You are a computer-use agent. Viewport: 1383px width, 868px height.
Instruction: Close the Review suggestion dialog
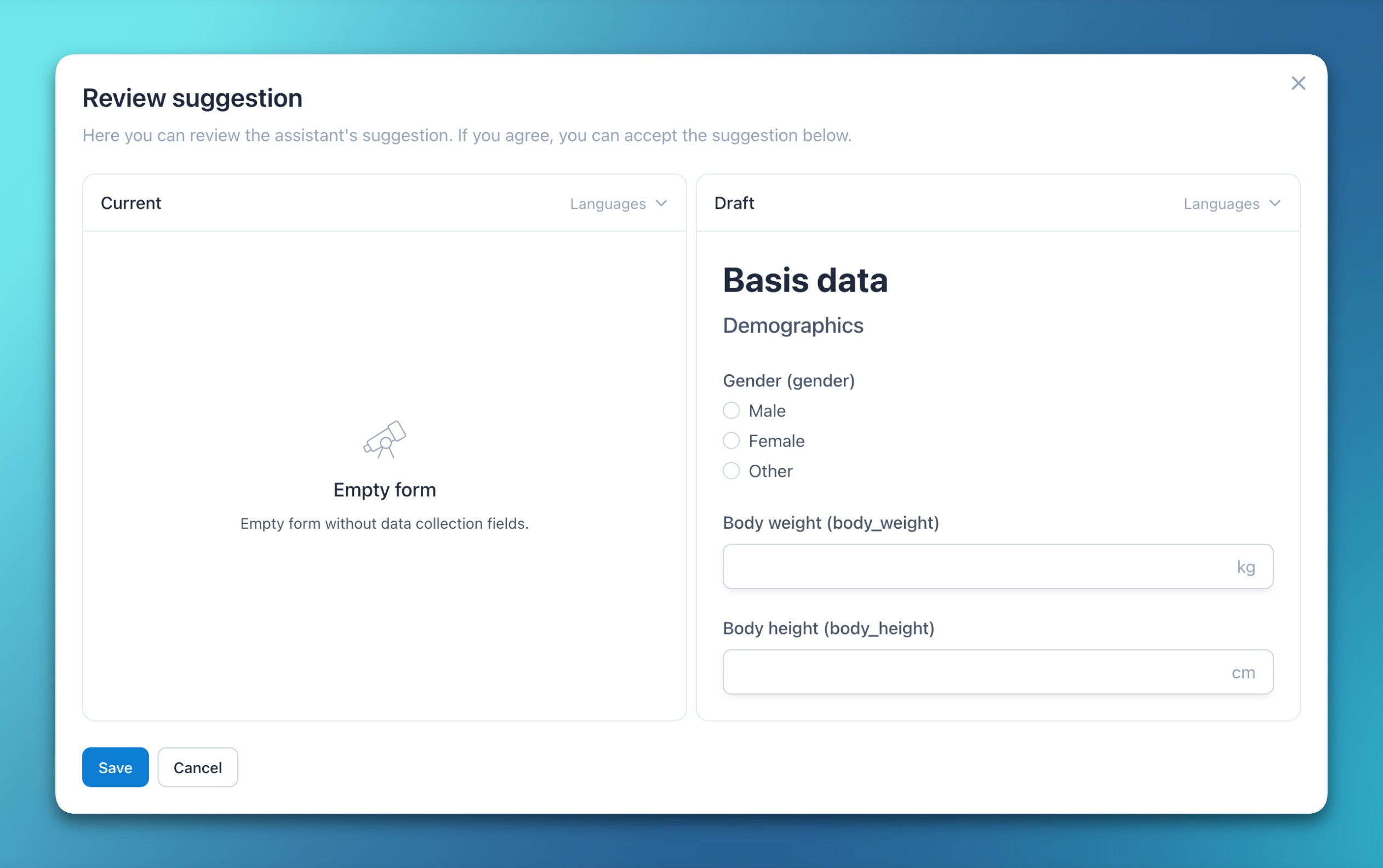point(1298,83)
